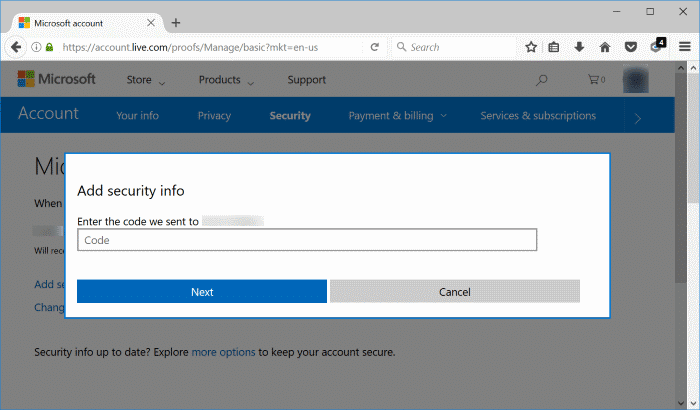Screen dimensions: 700x410
Task: Open the site information icon in address bar
Action: pyautogui.click(x=36, y=47)
